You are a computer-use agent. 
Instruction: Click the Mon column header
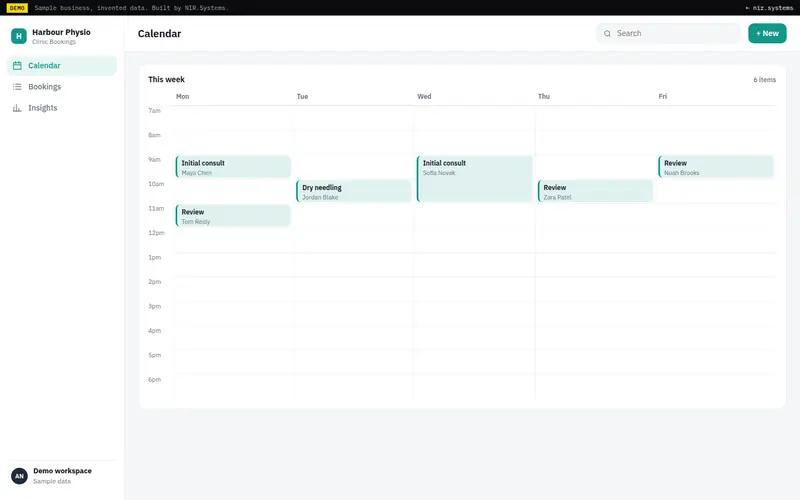pos(183,96)
